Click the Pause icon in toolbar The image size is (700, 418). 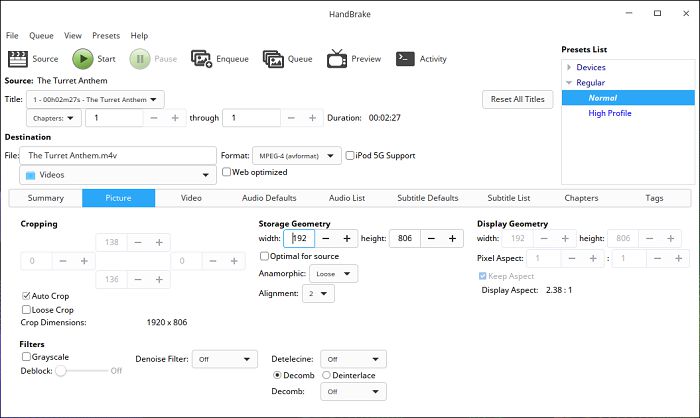coord(139,59)
